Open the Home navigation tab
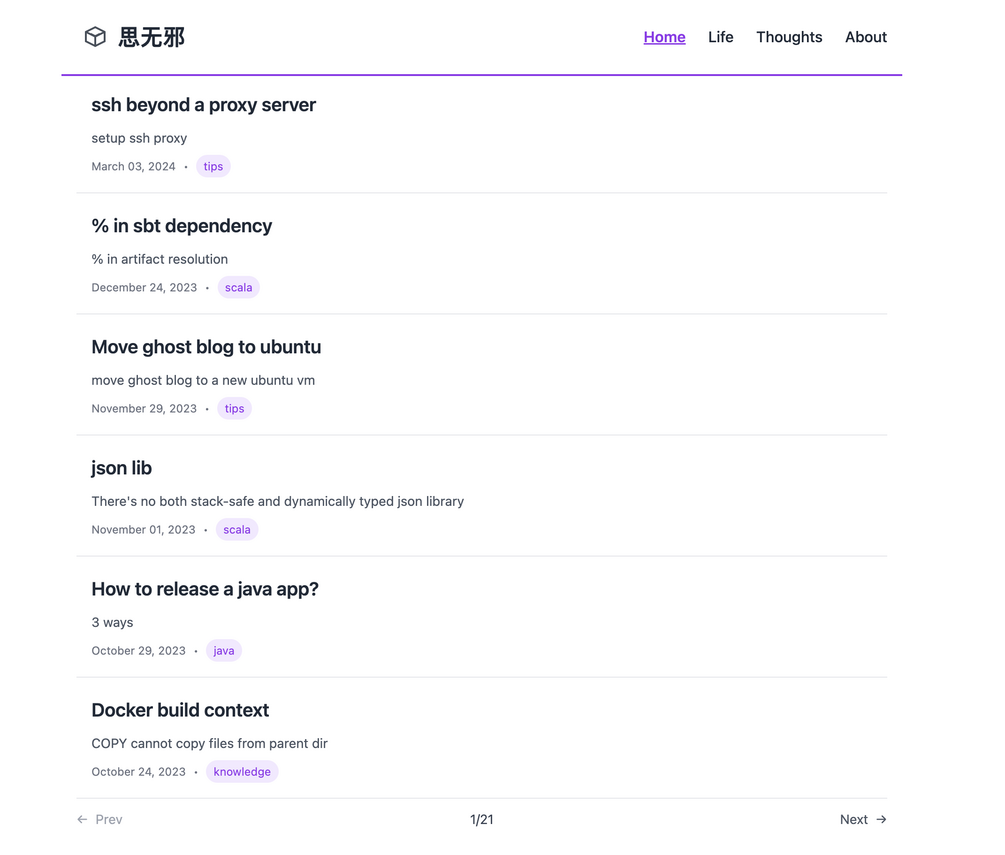The width and height of the screenshot is (1005, 855). (x=664, y=37)
